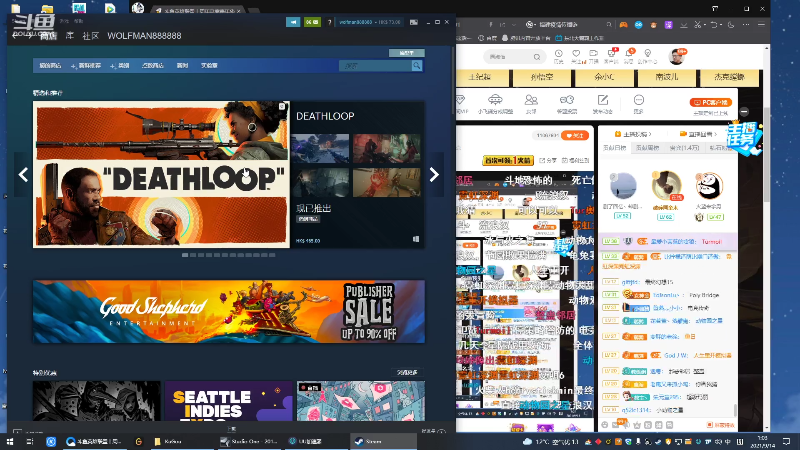This screenshot has width=800, height=450.
Task: Open the user avatar on Douyu header
Action: (x=677, y=56)
